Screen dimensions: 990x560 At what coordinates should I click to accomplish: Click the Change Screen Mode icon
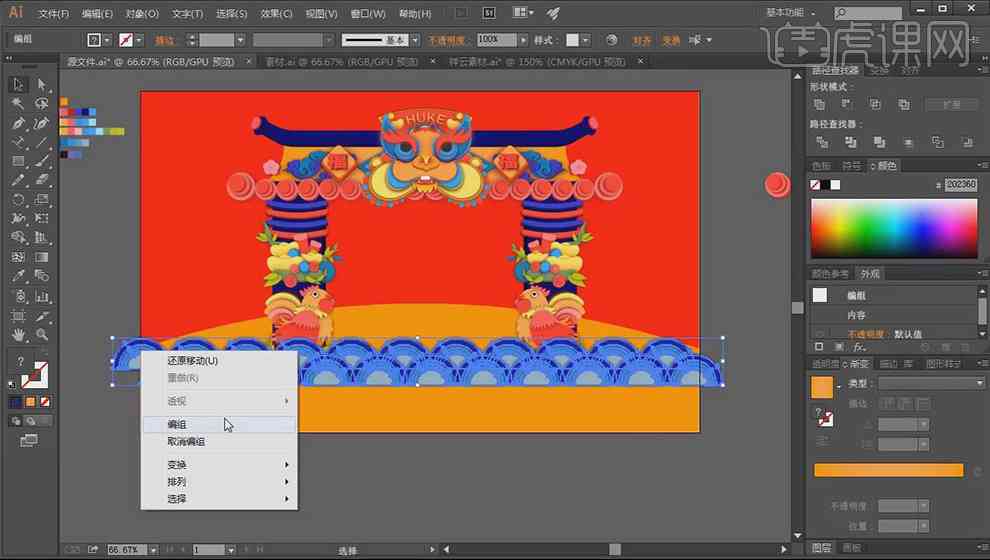(x=29, y=441)
